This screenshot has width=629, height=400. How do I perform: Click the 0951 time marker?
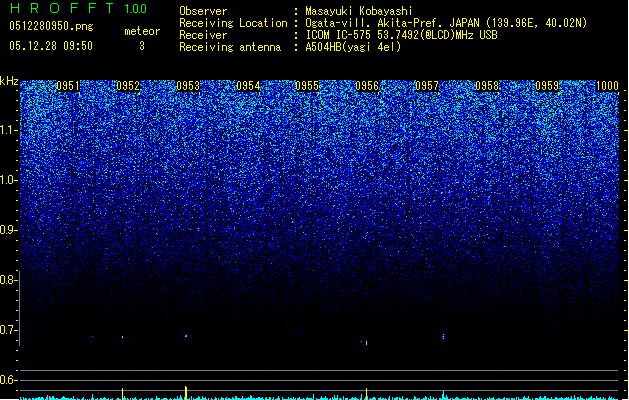[x=68, y=86]
